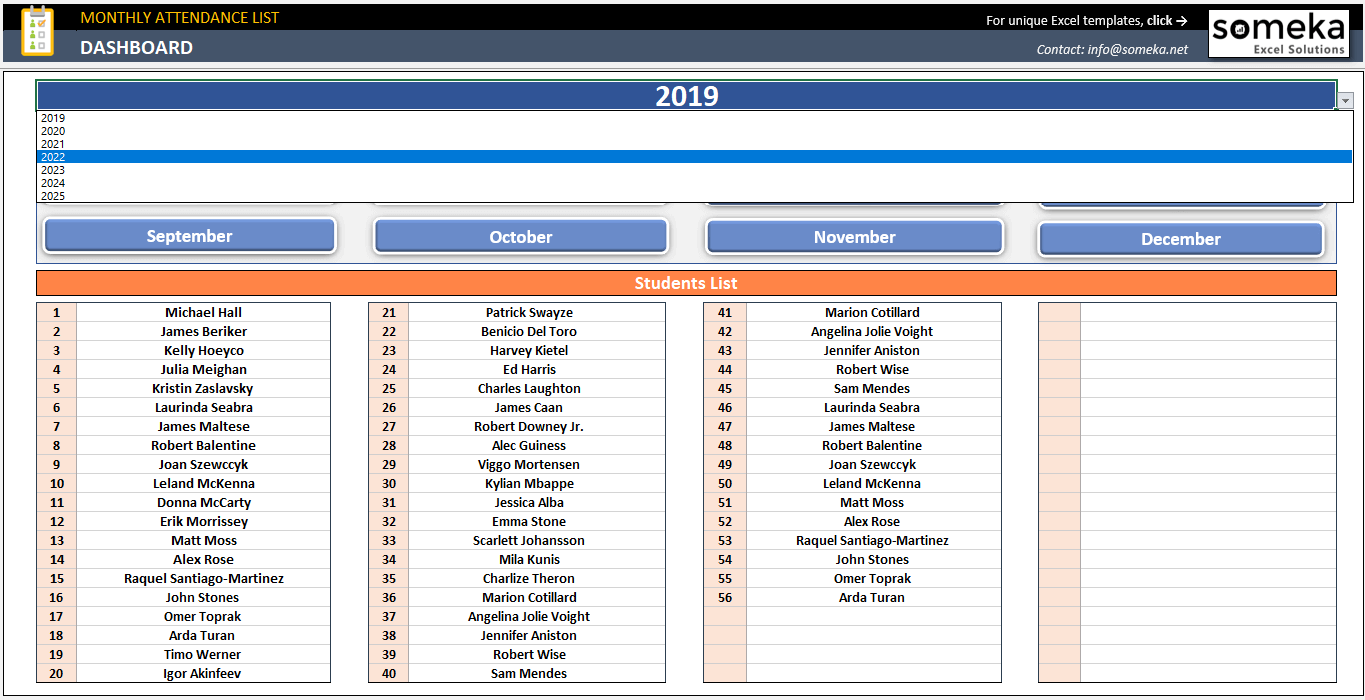This screenshot has width=1365, height=700.
Task: Click John Stones in row 16
Action: tap(203, 598)
